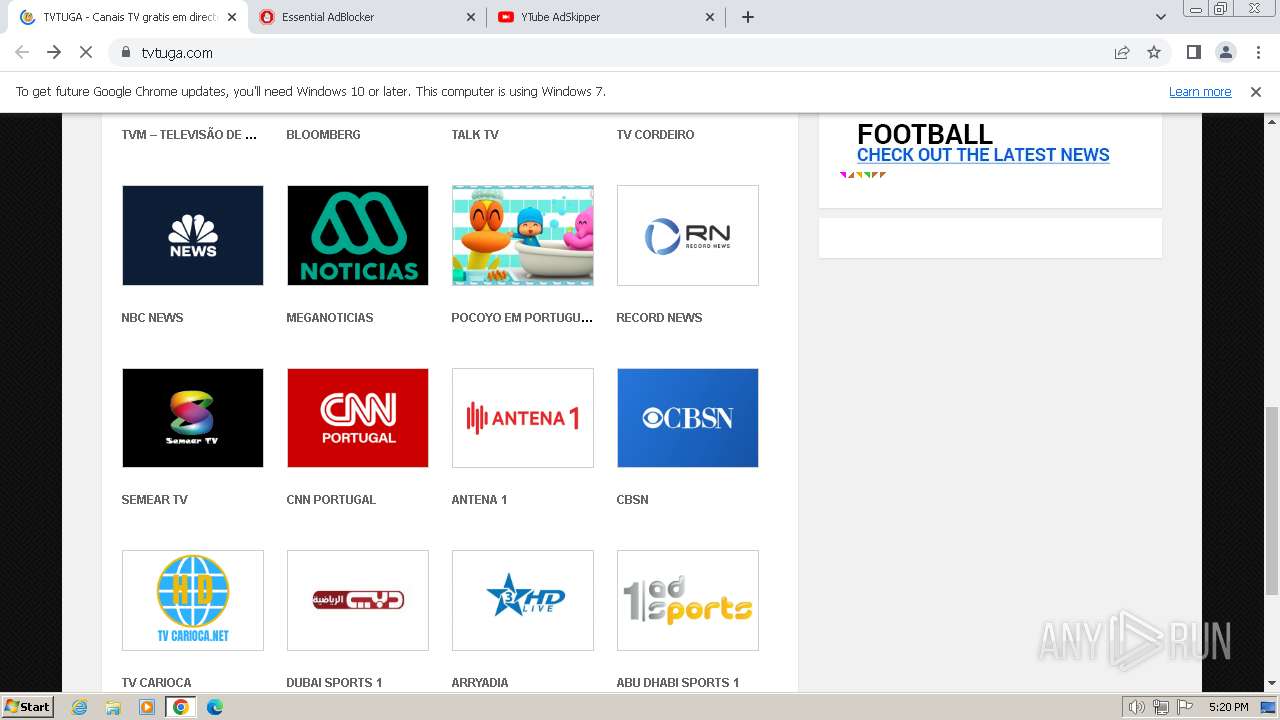The image size is (1280, 720).
Task: Click the FOOTBALL heading in sidebar
Action: [x=925, y=134]
